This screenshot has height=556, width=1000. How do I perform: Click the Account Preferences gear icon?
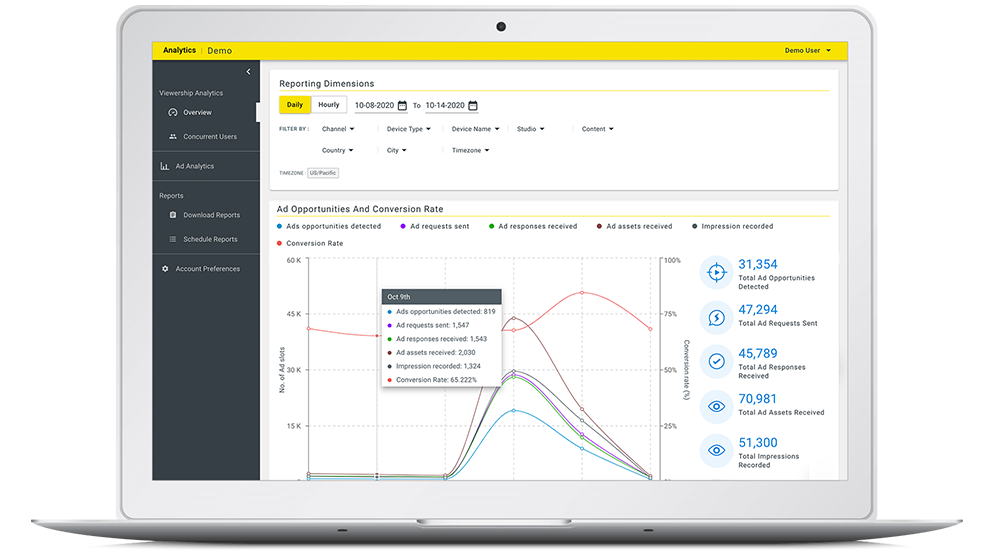(165, 269)
